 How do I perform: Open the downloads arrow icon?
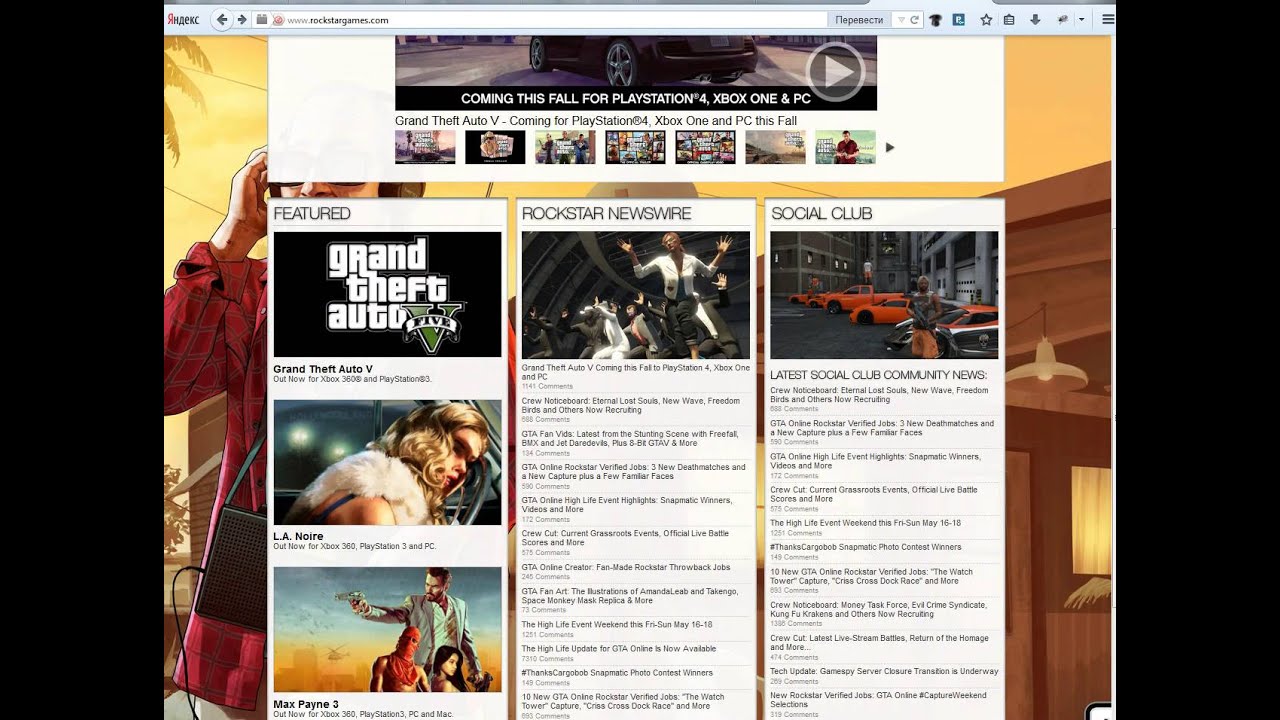pyautogui.click(x=1035, y=19)
